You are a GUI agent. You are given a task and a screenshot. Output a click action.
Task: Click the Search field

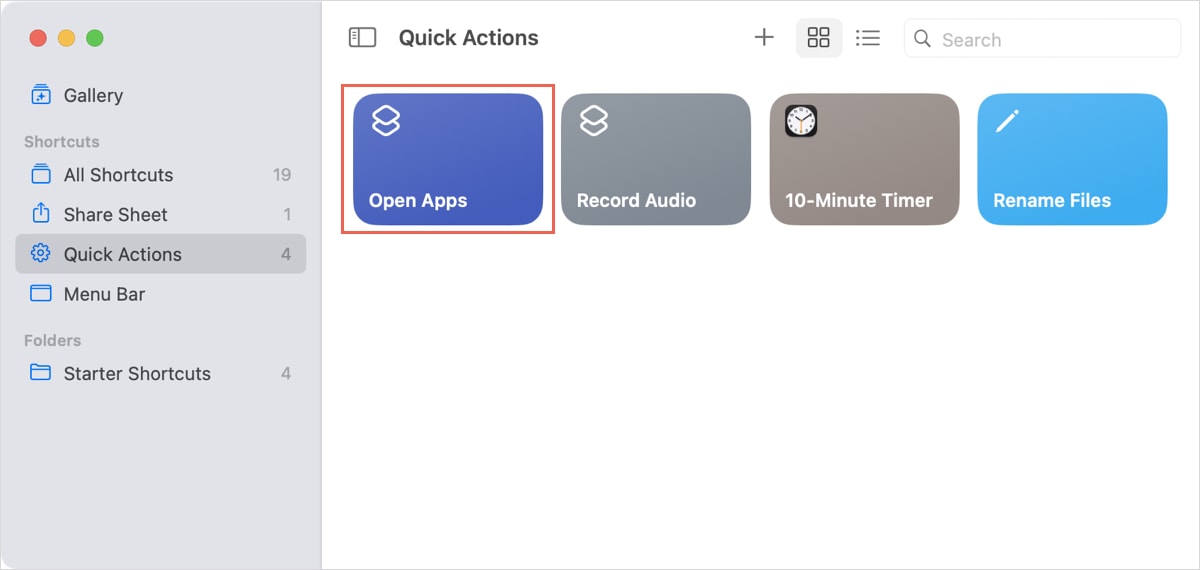tap(1043, 39)
